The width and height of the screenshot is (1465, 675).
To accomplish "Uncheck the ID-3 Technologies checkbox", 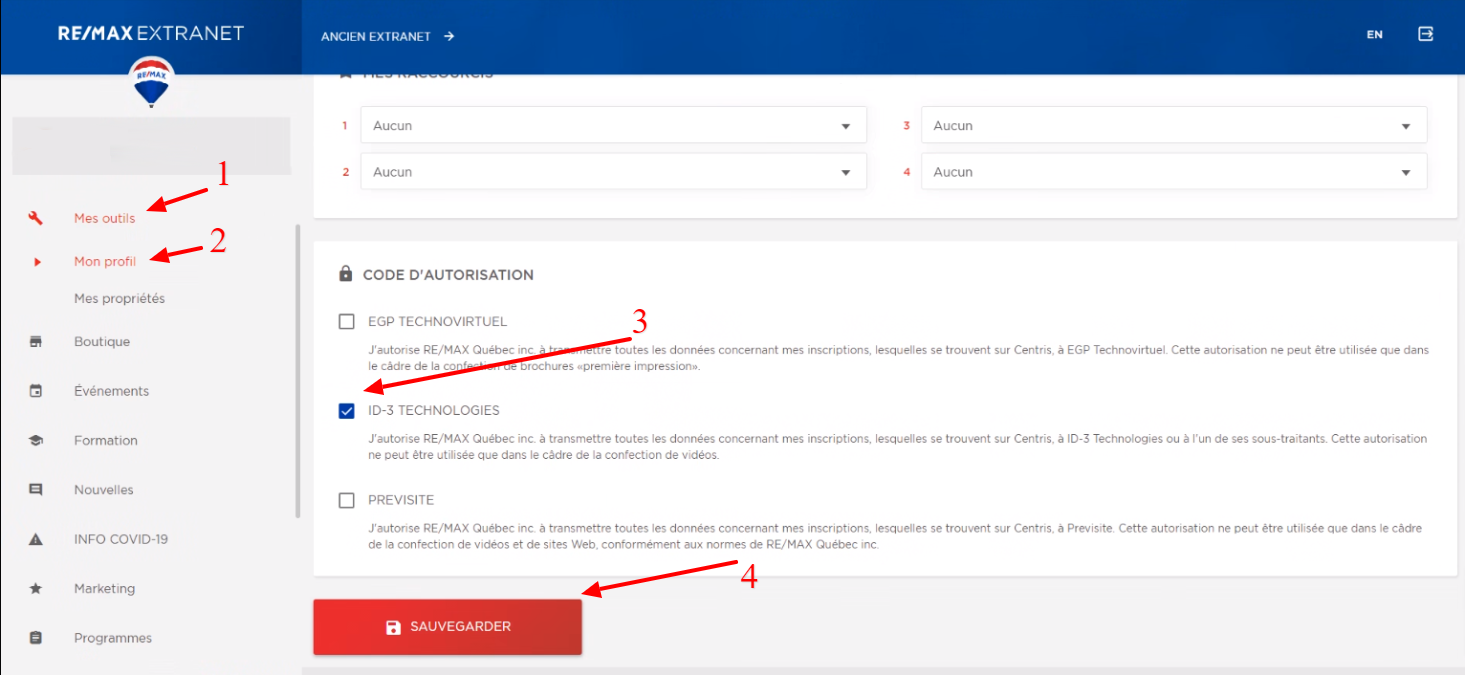I will (347, 411).
